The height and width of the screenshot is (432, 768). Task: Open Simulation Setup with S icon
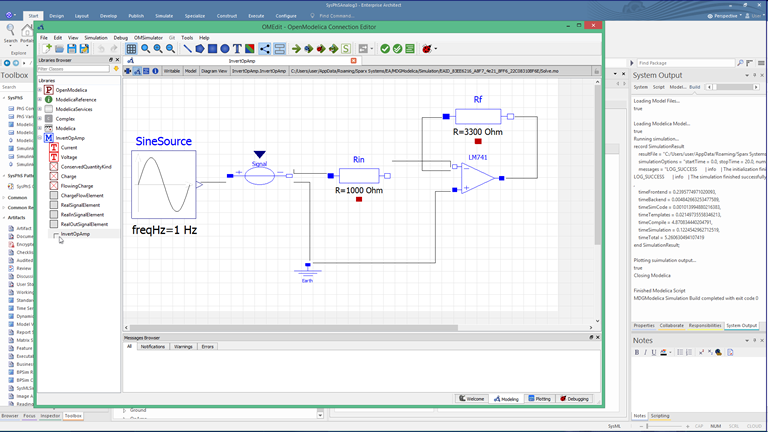coord(346,48)
